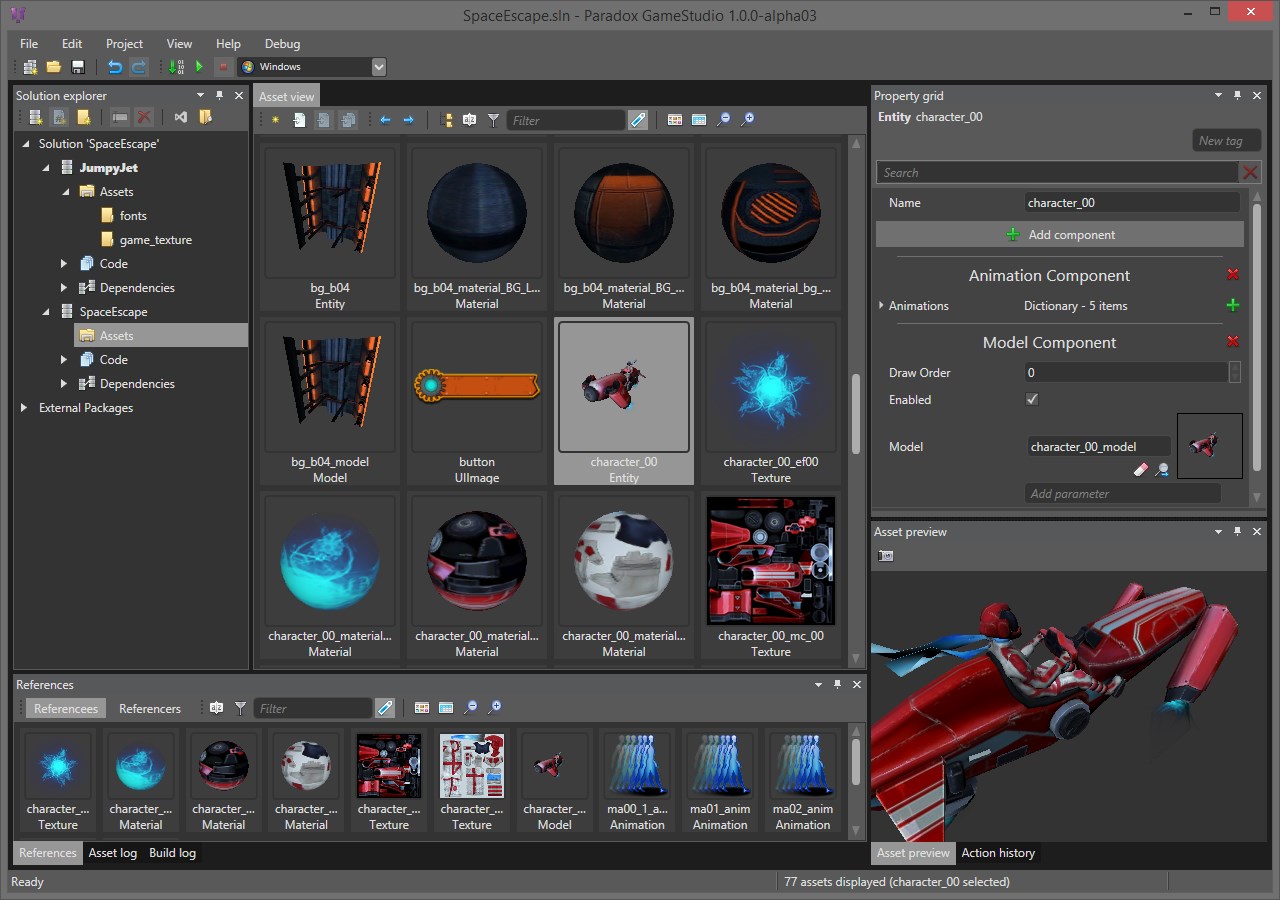Click the Asset view funnel filter icon

pyautogui.click(x=493, y=120)
